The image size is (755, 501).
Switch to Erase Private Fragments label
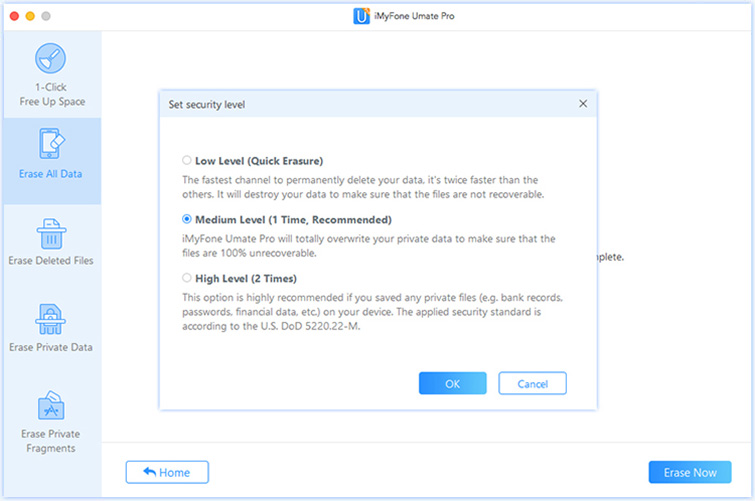(x=51, y=441)
